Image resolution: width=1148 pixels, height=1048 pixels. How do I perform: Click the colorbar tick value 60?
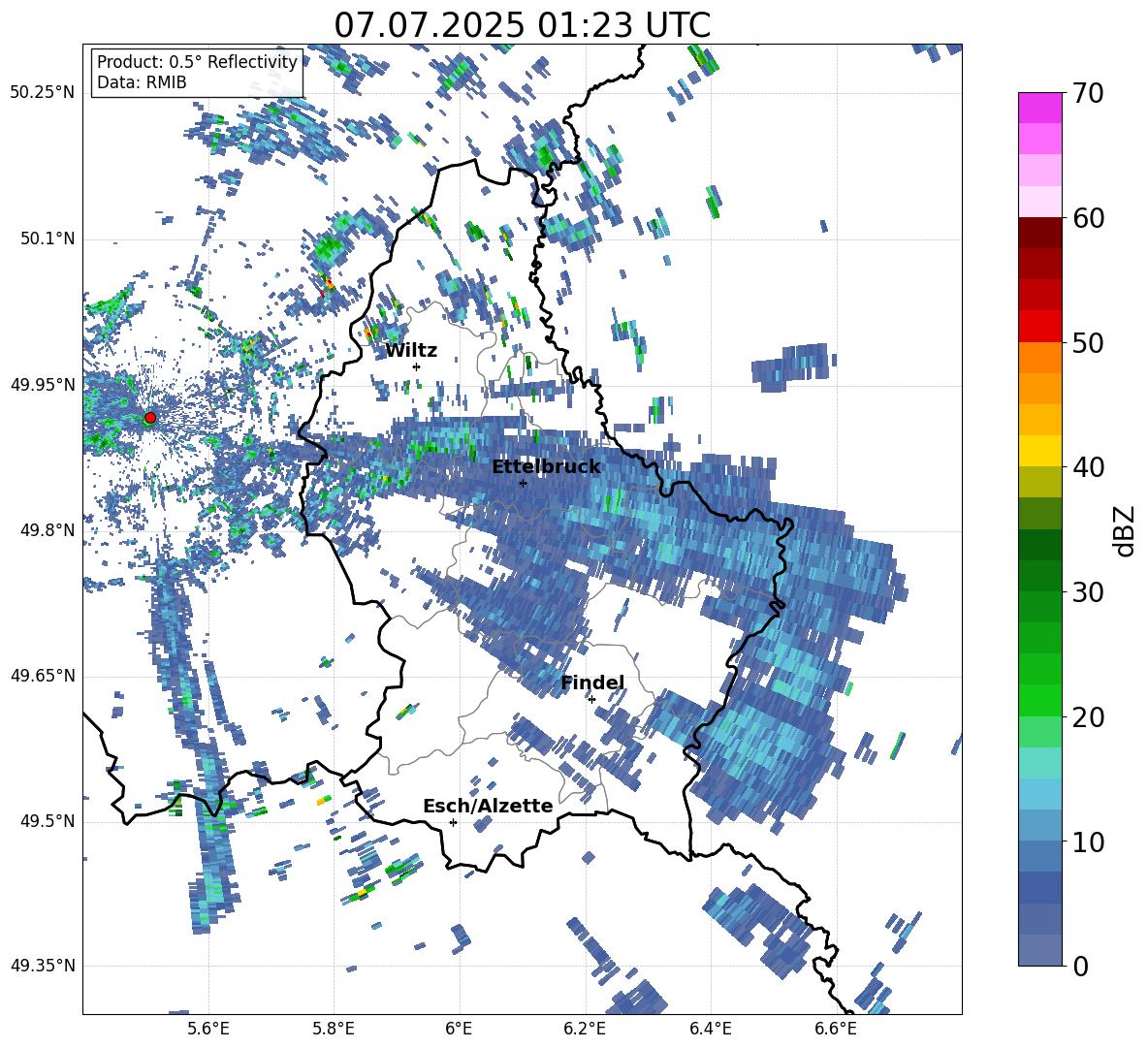click(x=1087, y=218)
